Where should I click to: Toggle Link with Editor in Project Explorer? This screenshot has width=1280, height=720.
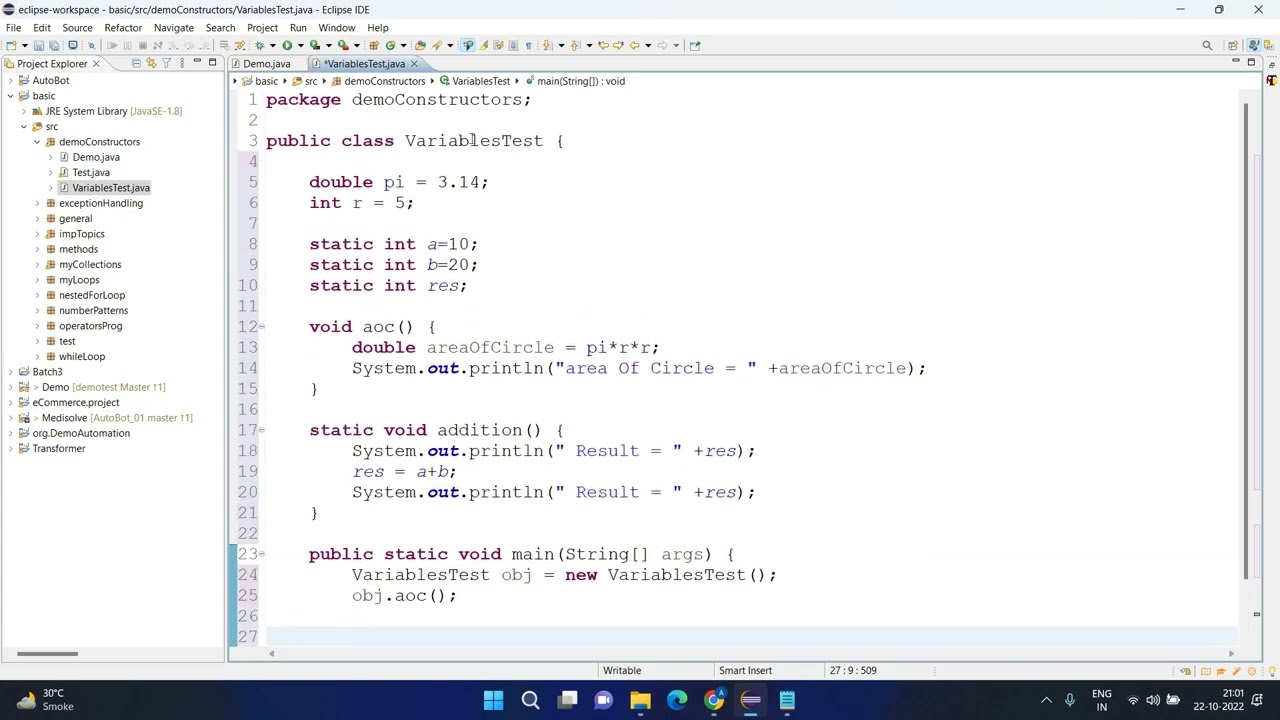click(151, 63)
